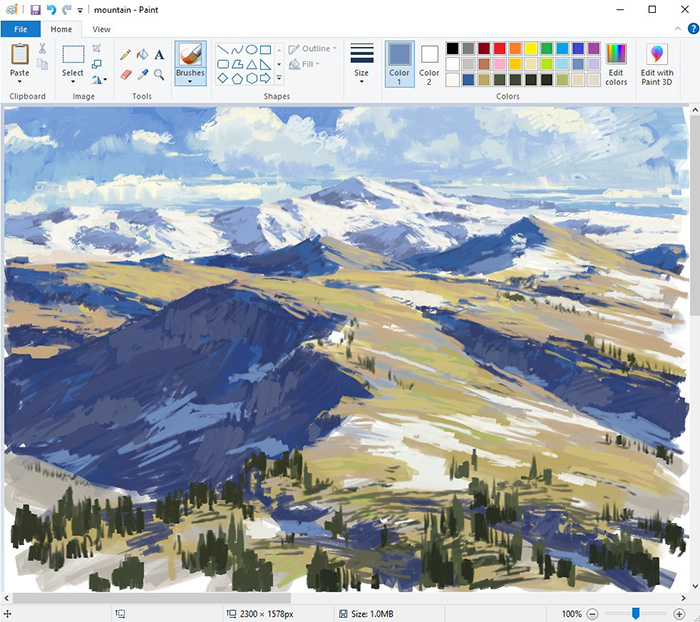
Task: Select the Text tool
Action: tap(159, 55)
